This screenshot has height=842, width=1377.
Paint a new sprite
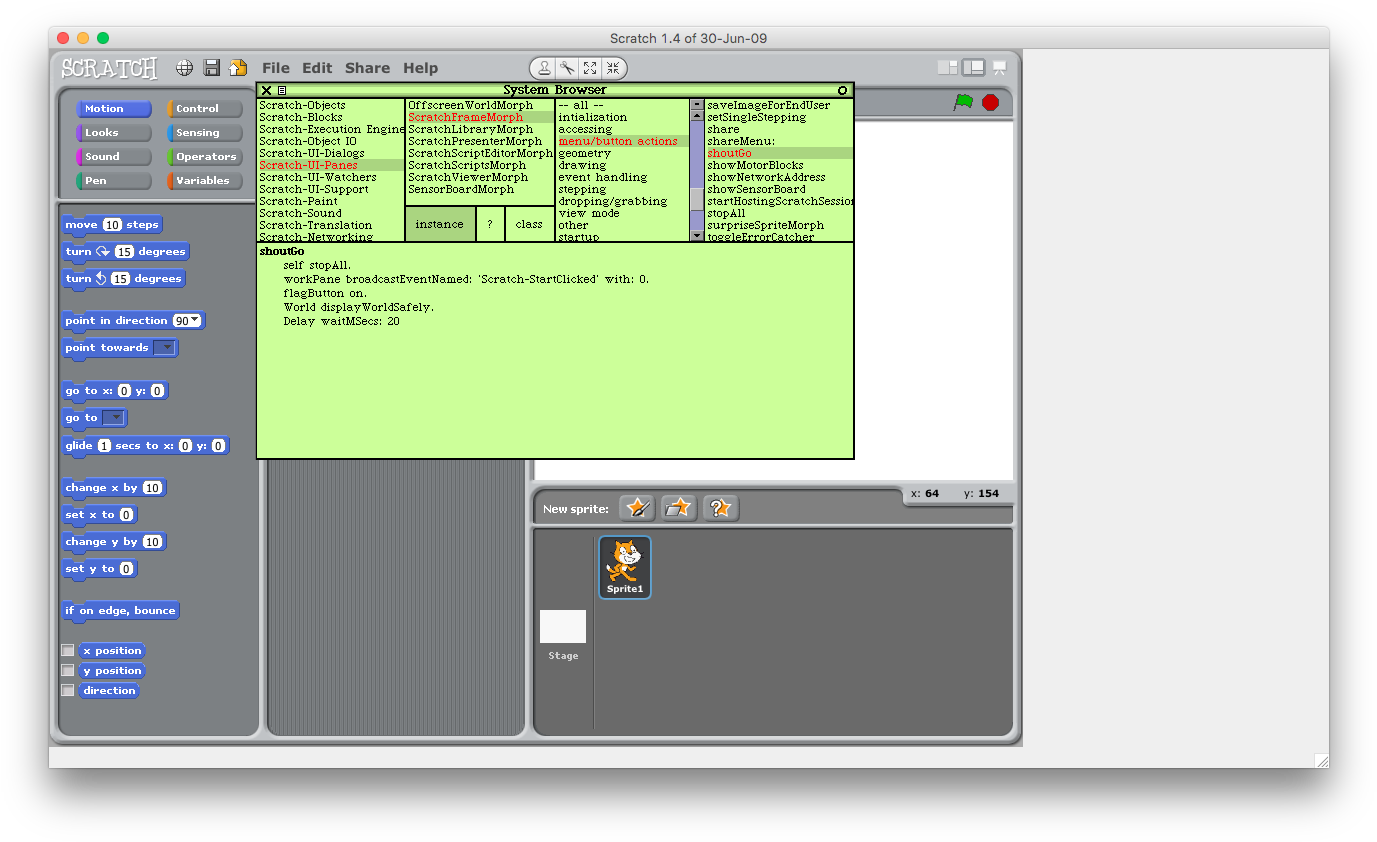point(637,508)
